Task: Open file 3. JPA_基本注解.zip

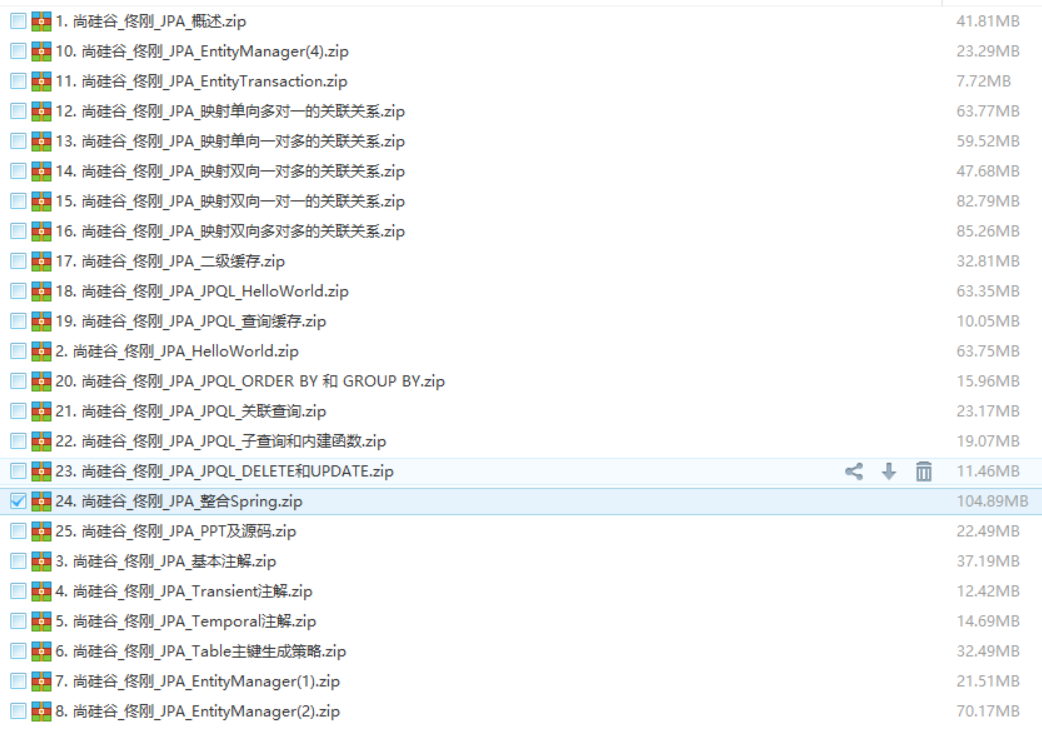Action: (x=165, y=561)
